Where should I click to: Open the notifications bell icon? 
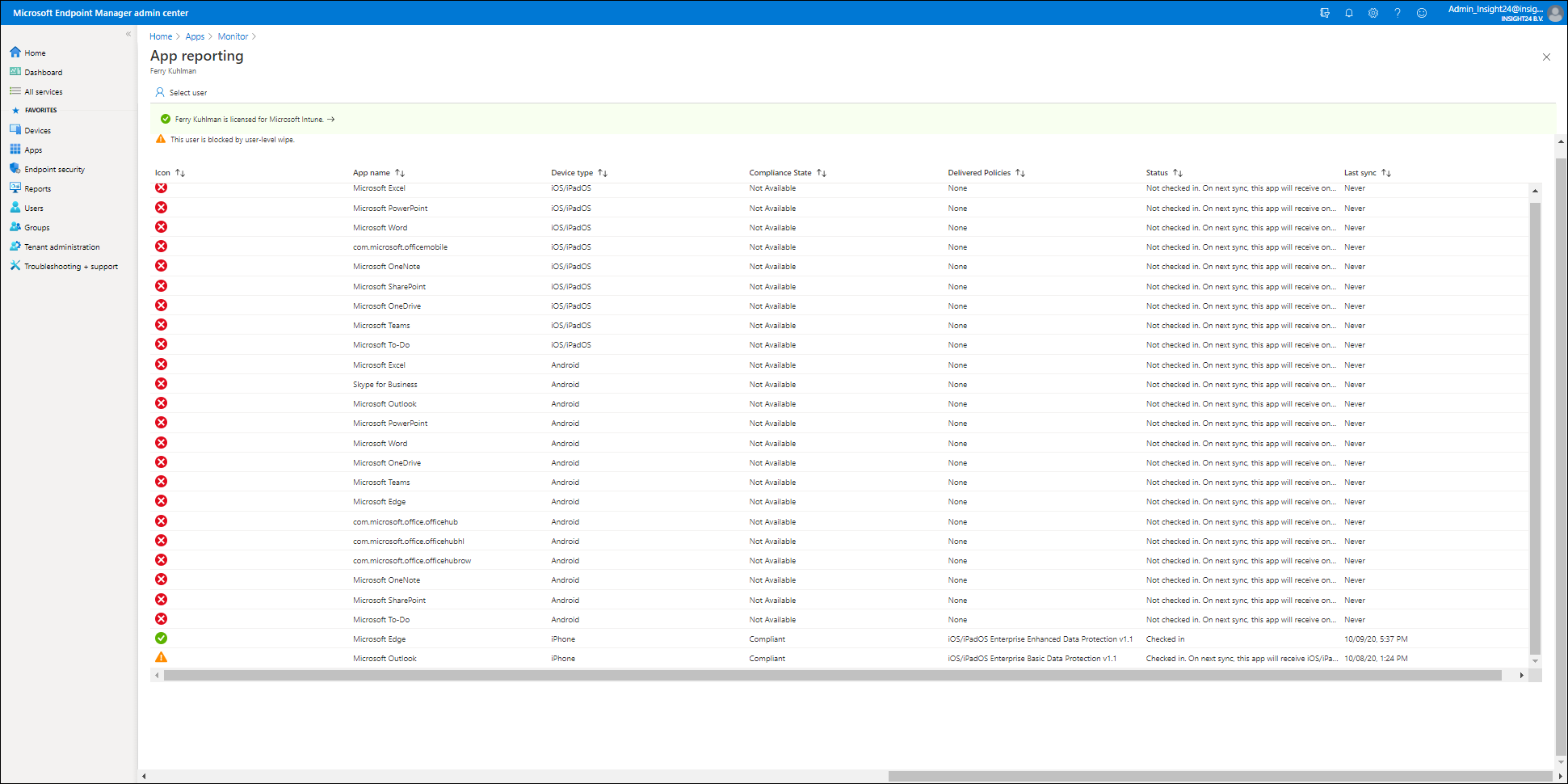1349,13
